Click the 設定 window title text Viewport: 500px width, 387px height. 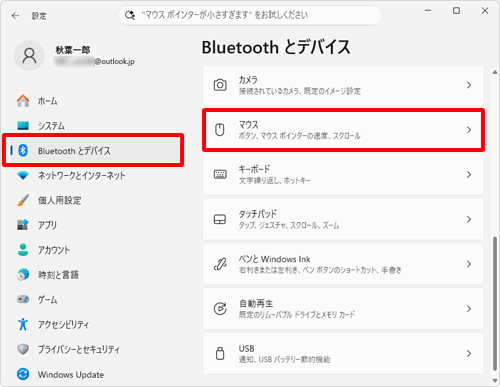(x=39, y=16)
